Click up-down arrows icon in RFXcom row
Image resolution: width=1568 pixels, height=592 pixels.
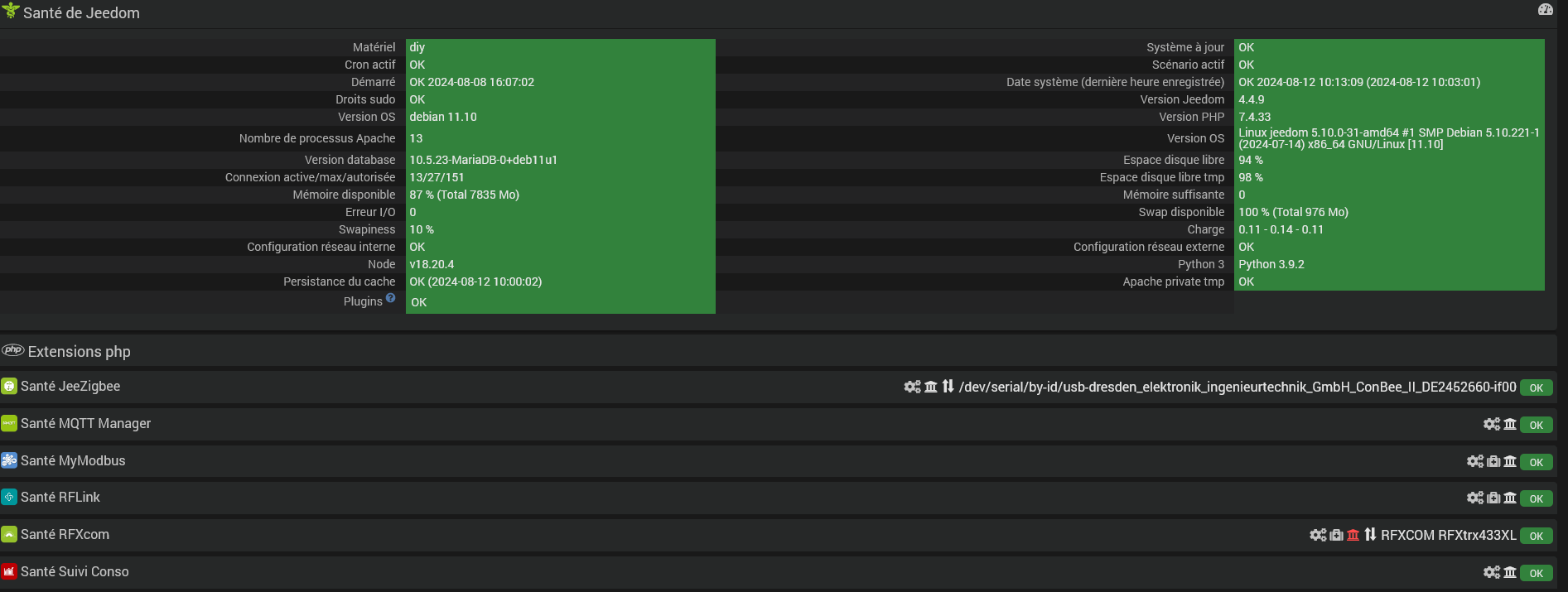[x=1370, y=535]
